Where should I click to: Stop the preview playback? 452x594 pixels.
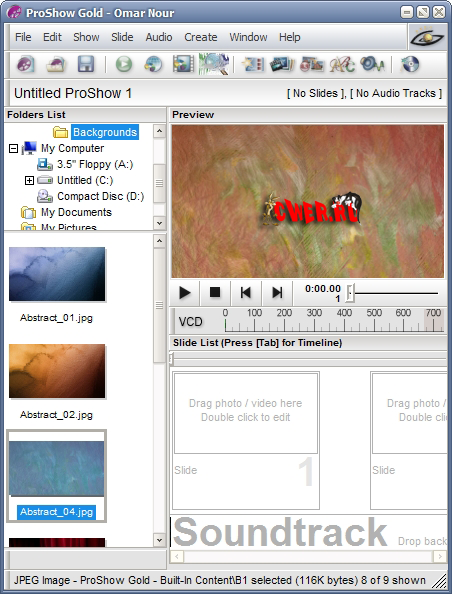(x=215, y=292)
